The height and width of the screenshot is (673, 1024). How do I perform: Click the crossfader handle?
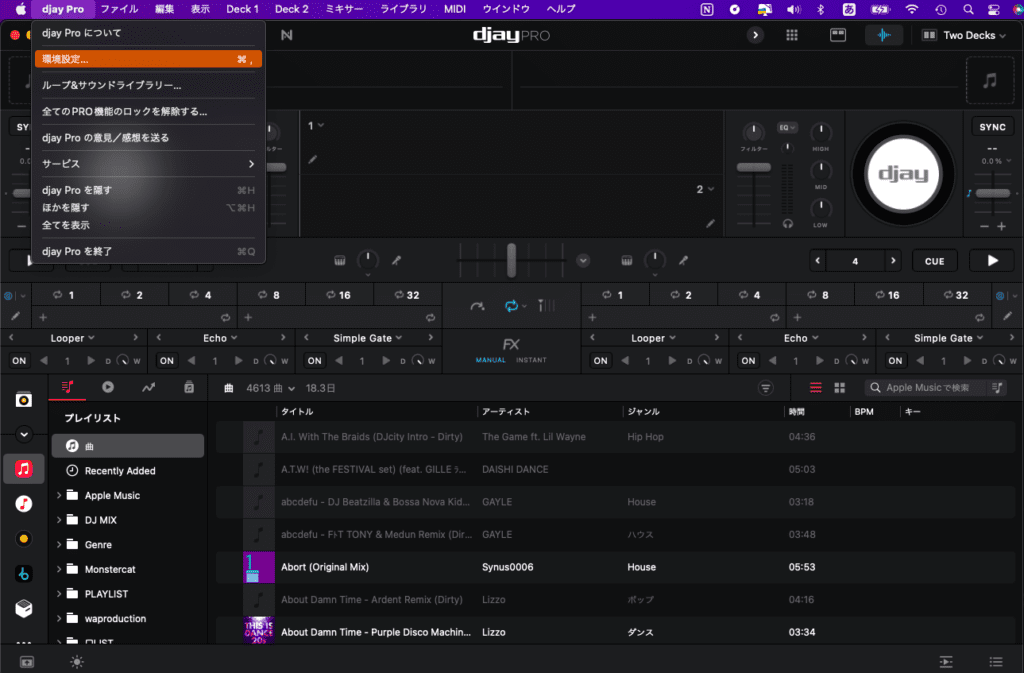[511, 260]
